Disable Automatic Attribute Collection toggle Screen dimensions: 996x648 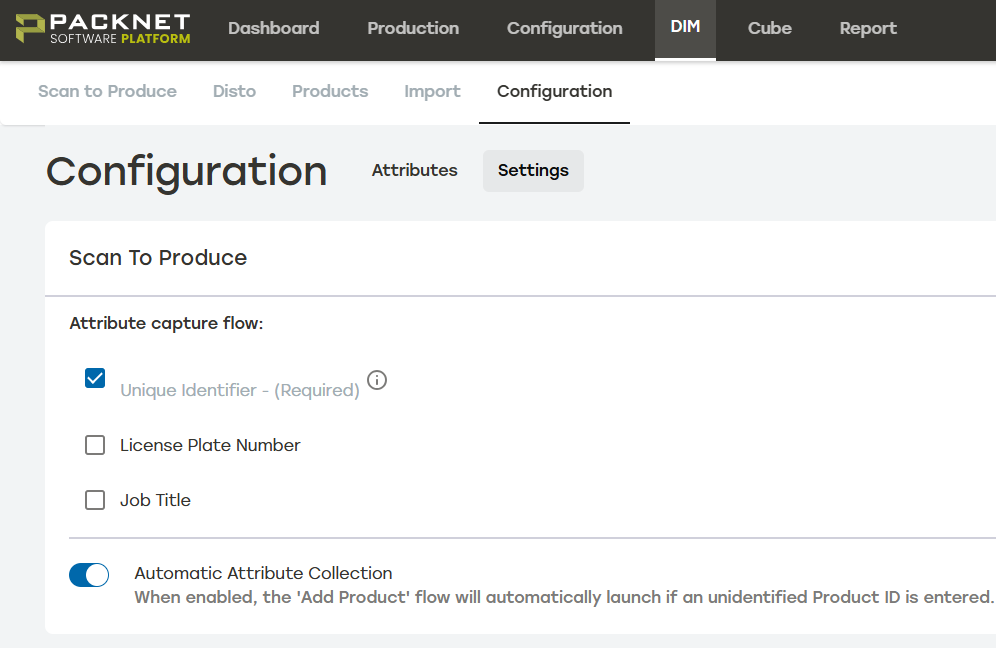click(x=89, y=575)
